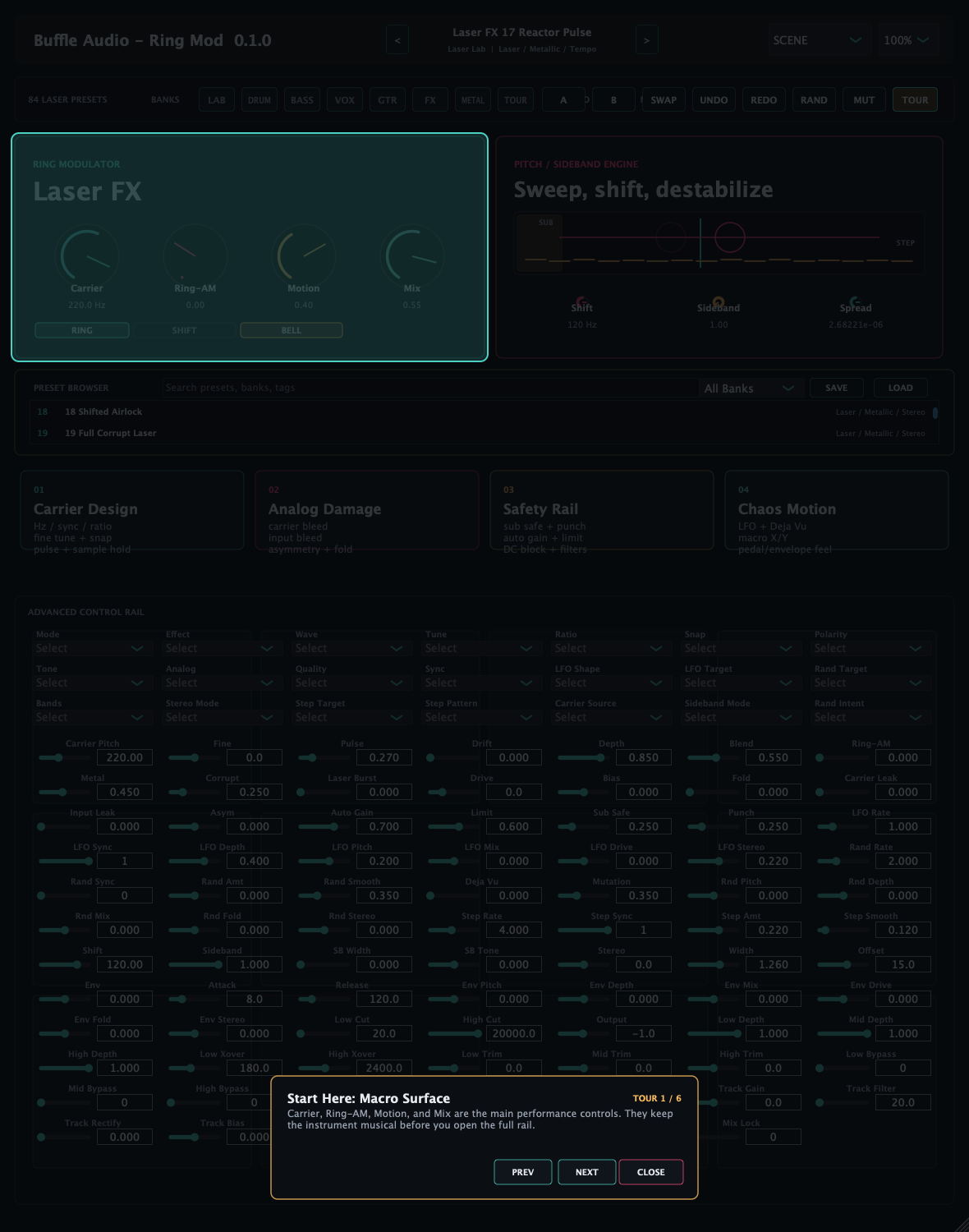Click the Mix Lock value field

[x=774, y=1137]
